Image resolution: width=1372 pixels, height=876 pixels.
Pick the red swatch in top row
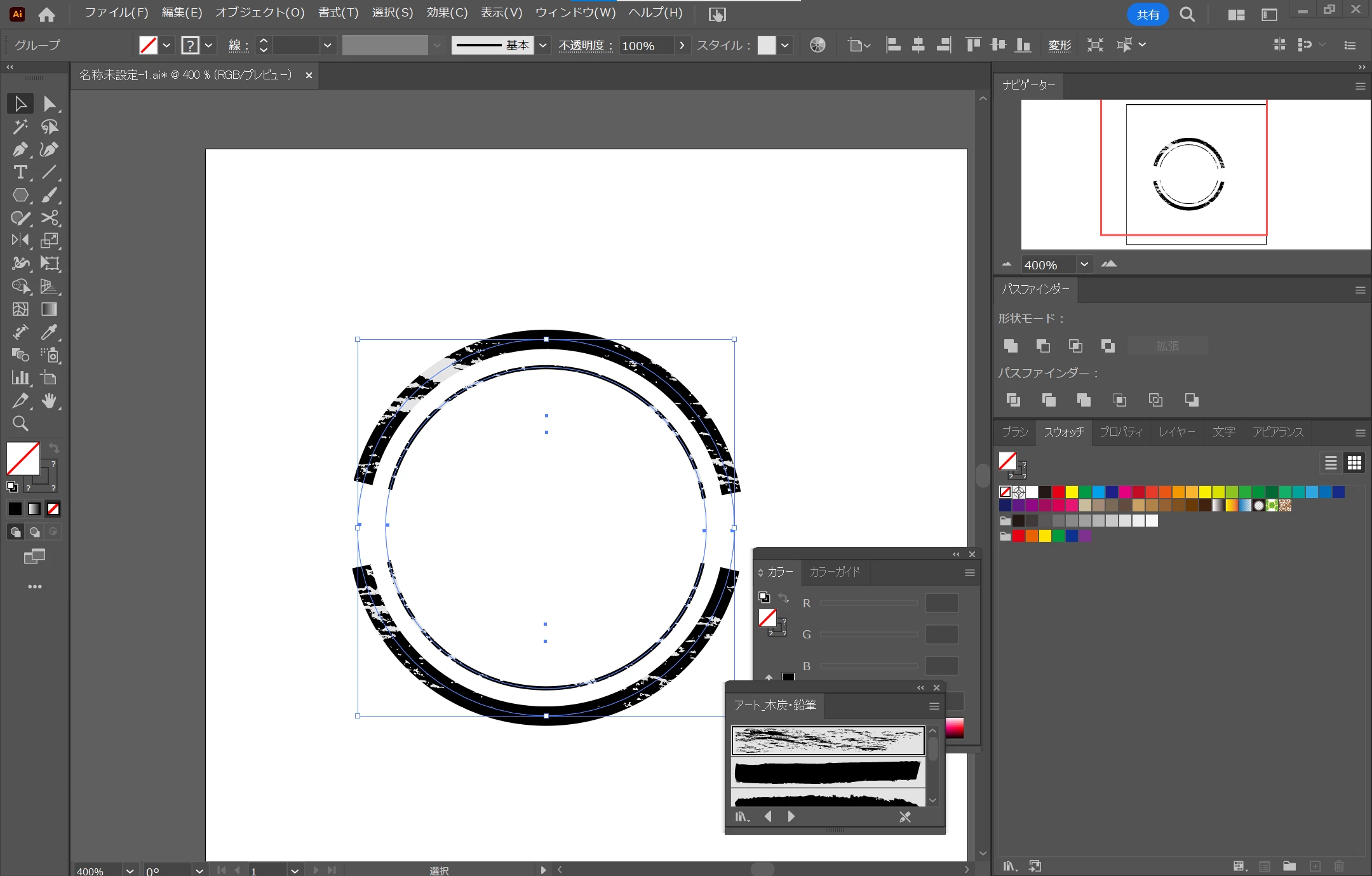pos(1058,492)
